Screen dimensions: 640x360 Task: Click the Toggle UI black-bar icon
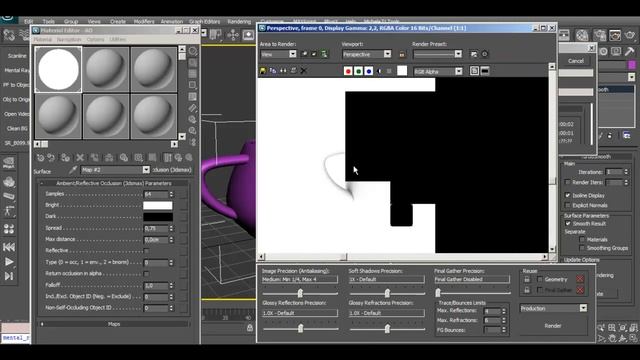click(485, 71)
